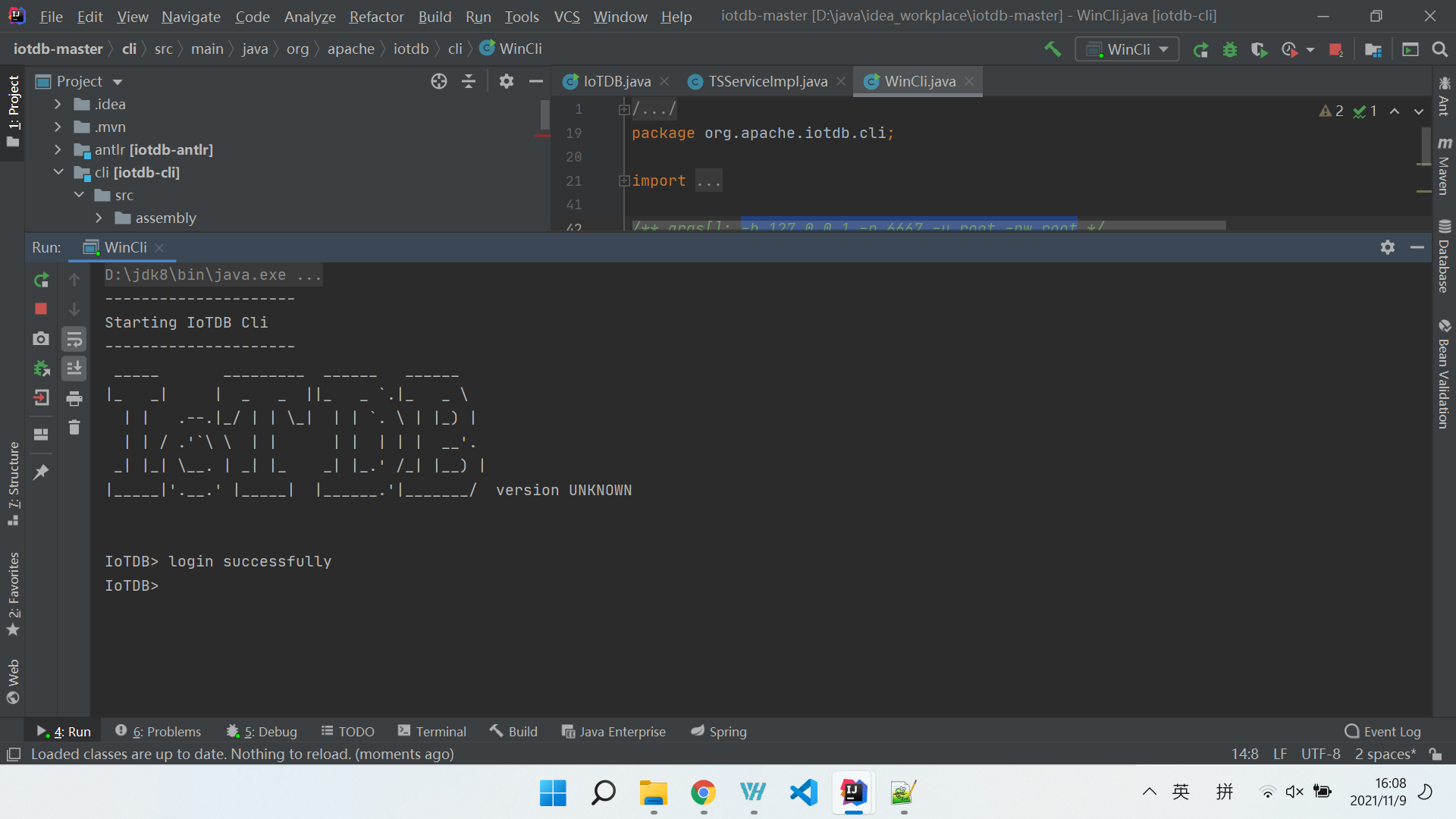Disable scroll to end in console
The width and height of the screenshot is (1456, 819).
[74, 369]
